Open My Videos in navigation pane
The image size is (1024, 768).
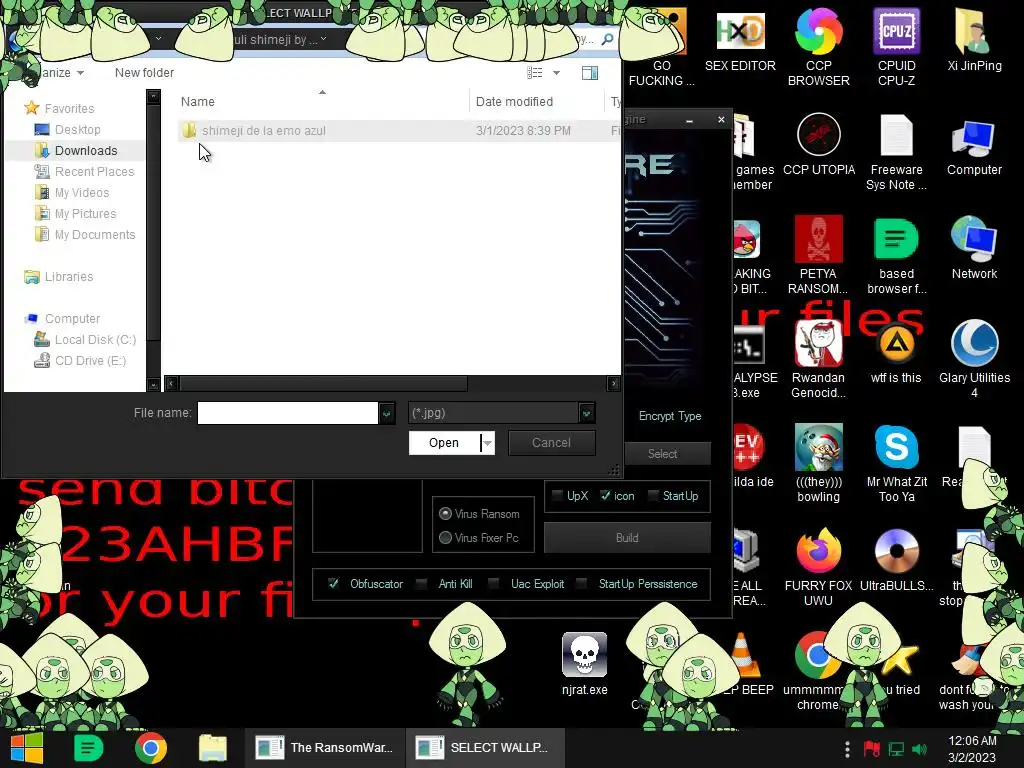click(82, 192)
